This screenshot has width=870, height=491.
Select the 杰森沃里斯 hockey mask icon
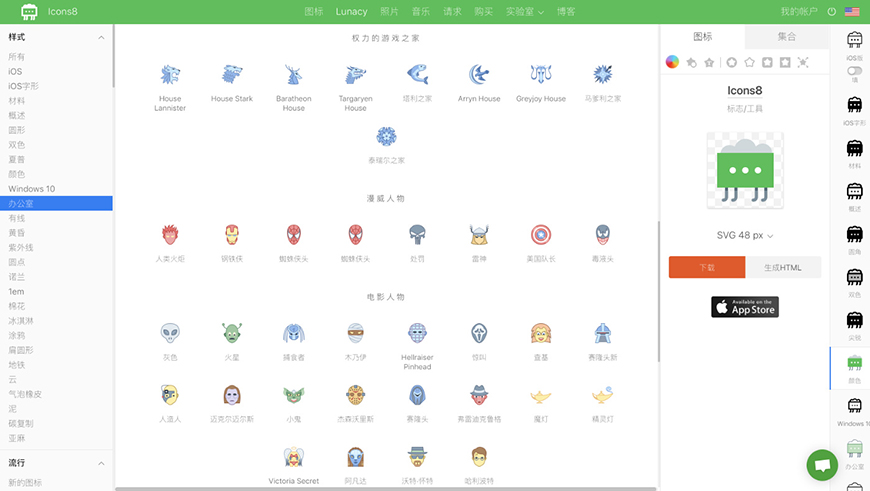coord(355,395)
